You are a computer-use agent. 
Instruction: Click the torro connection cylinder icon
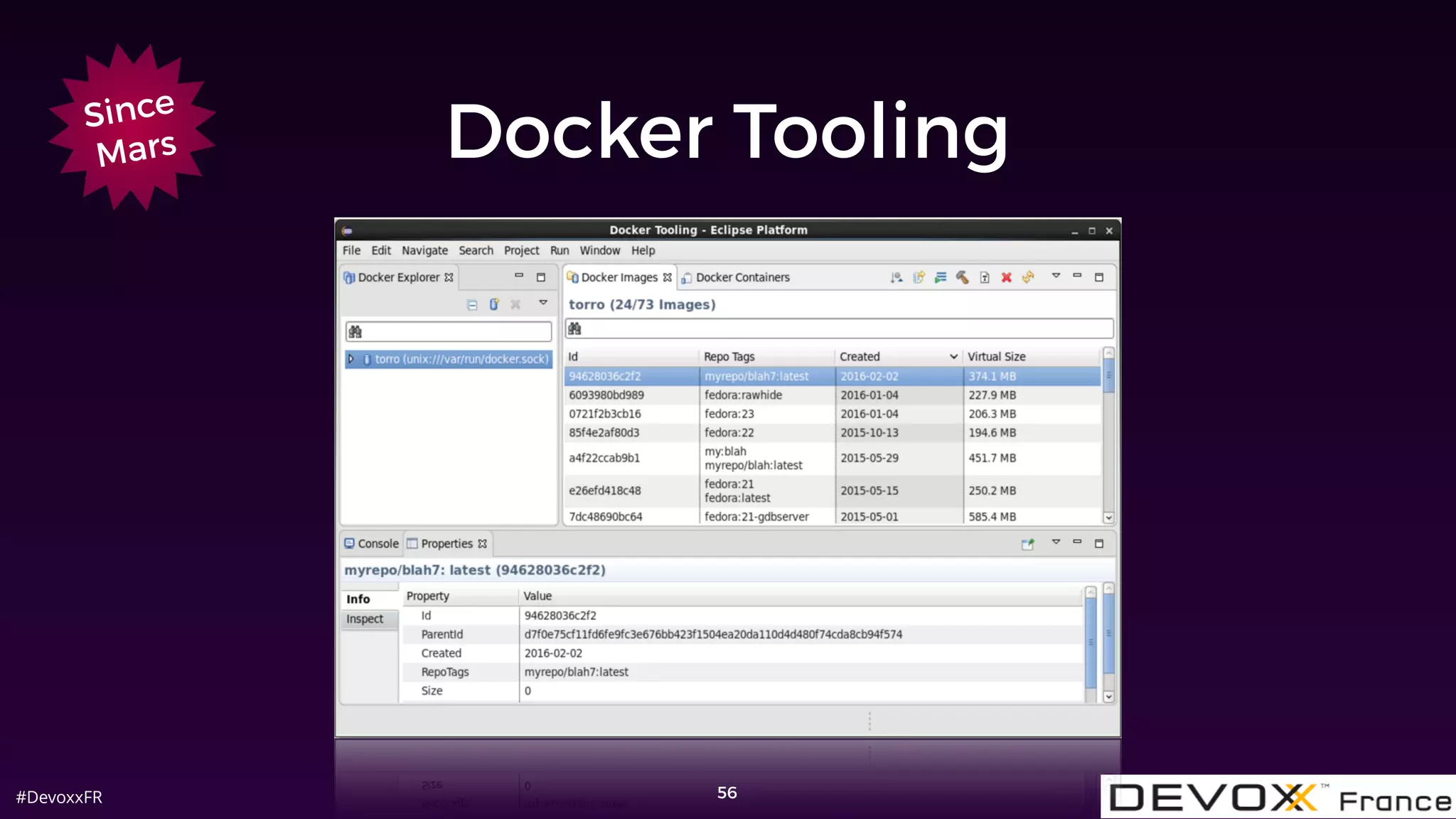tap(367, 360)
